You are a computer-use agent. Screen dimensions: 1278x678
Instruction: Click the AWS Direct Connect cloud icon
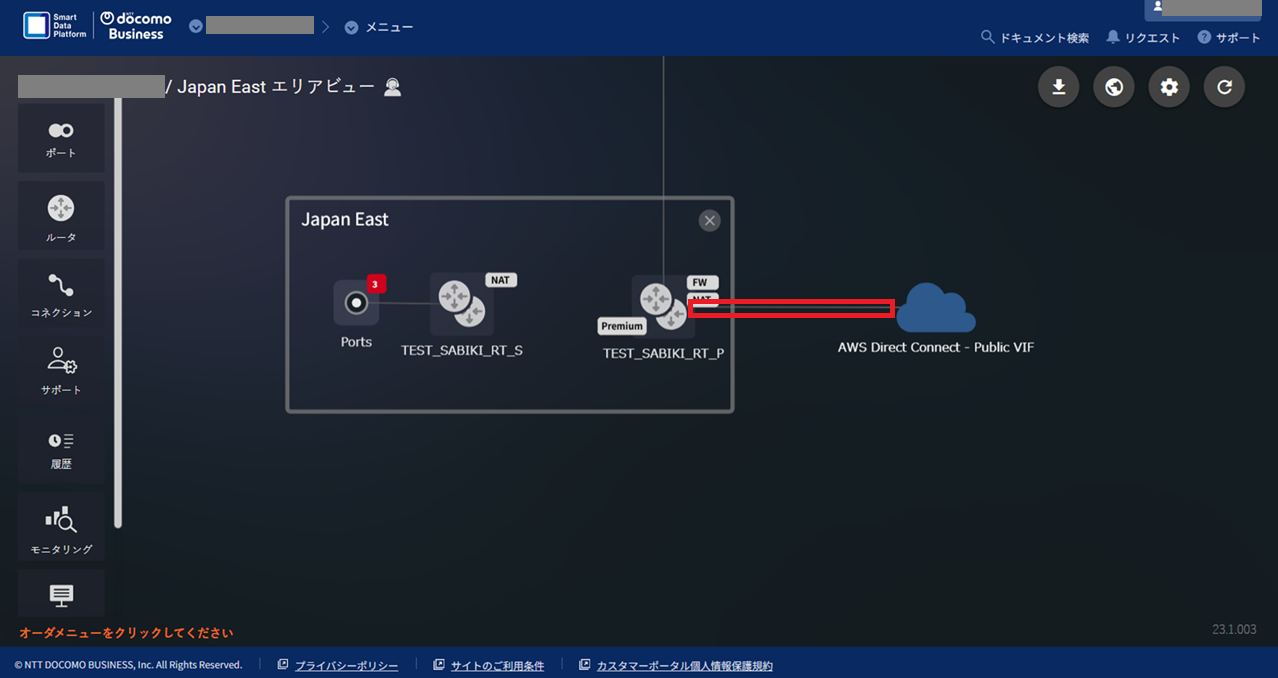click(935, 308)
